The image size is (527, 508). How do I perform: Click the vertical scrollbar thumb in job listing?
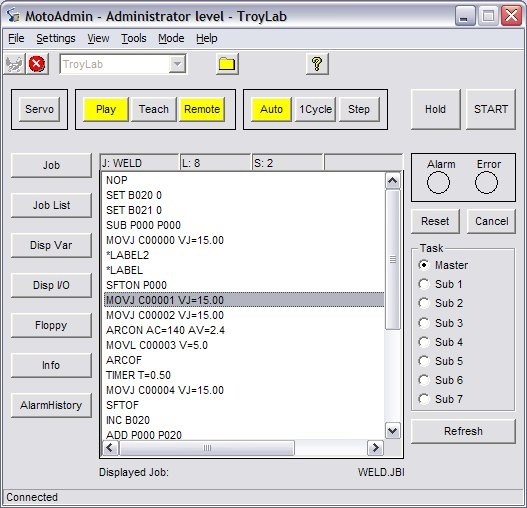[x=393, y=260]
